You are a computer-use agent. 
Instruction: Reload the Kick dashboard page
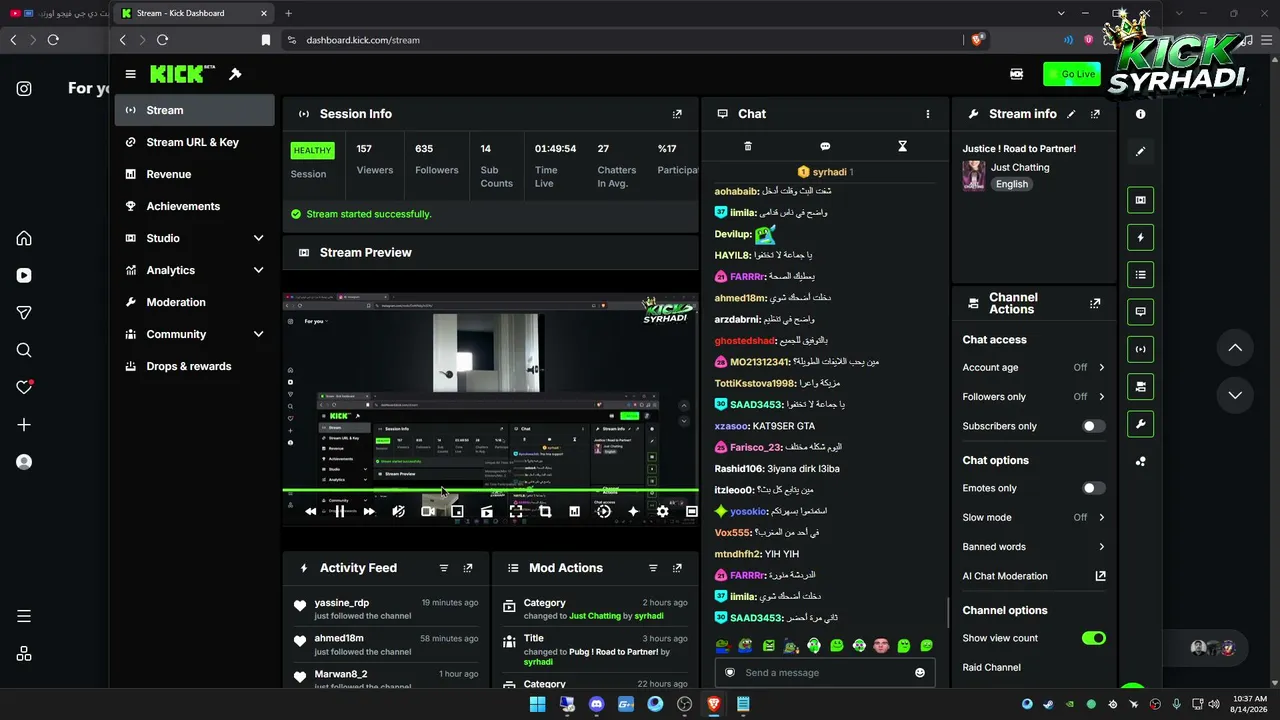click(x=162, y=40)
